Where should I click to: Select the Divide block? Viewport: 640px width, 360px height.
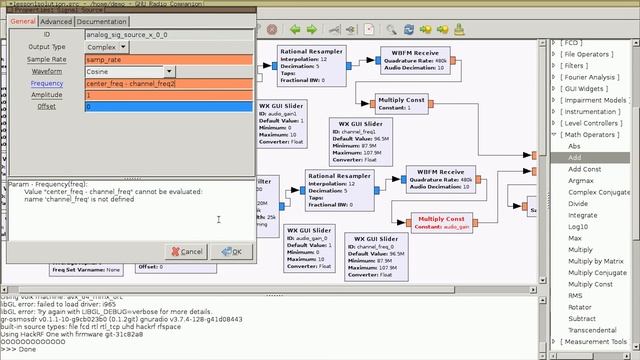[x=578, y=203]
